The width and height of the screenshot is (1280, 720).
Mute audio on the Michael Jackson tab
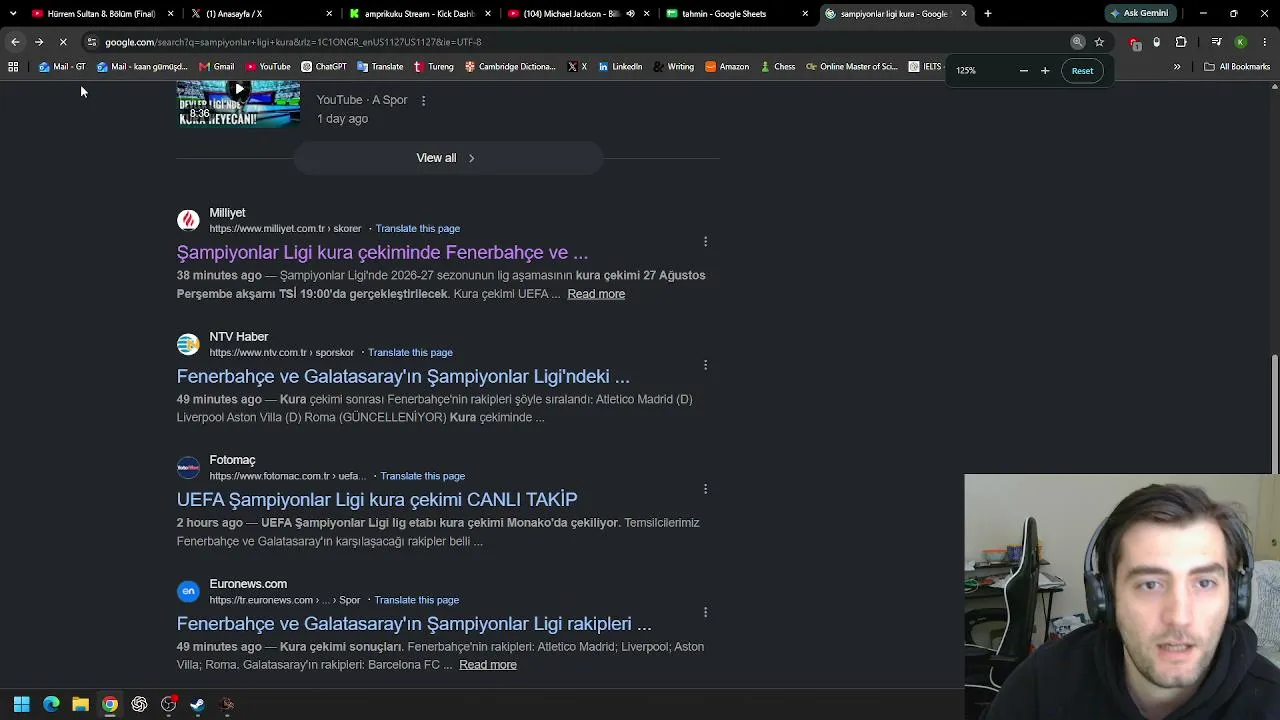pos(631,14)
